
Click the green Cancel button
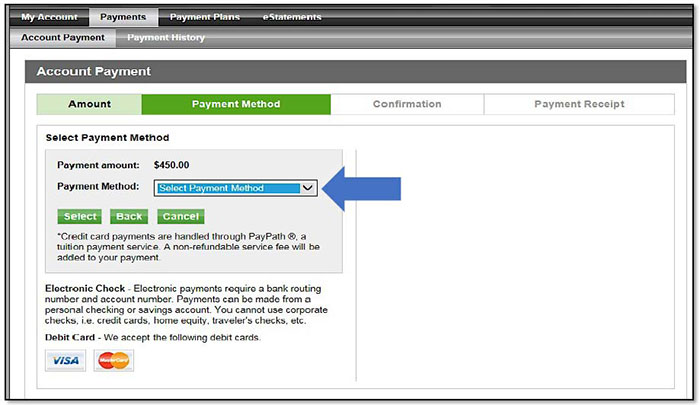(x=180, y=217)
